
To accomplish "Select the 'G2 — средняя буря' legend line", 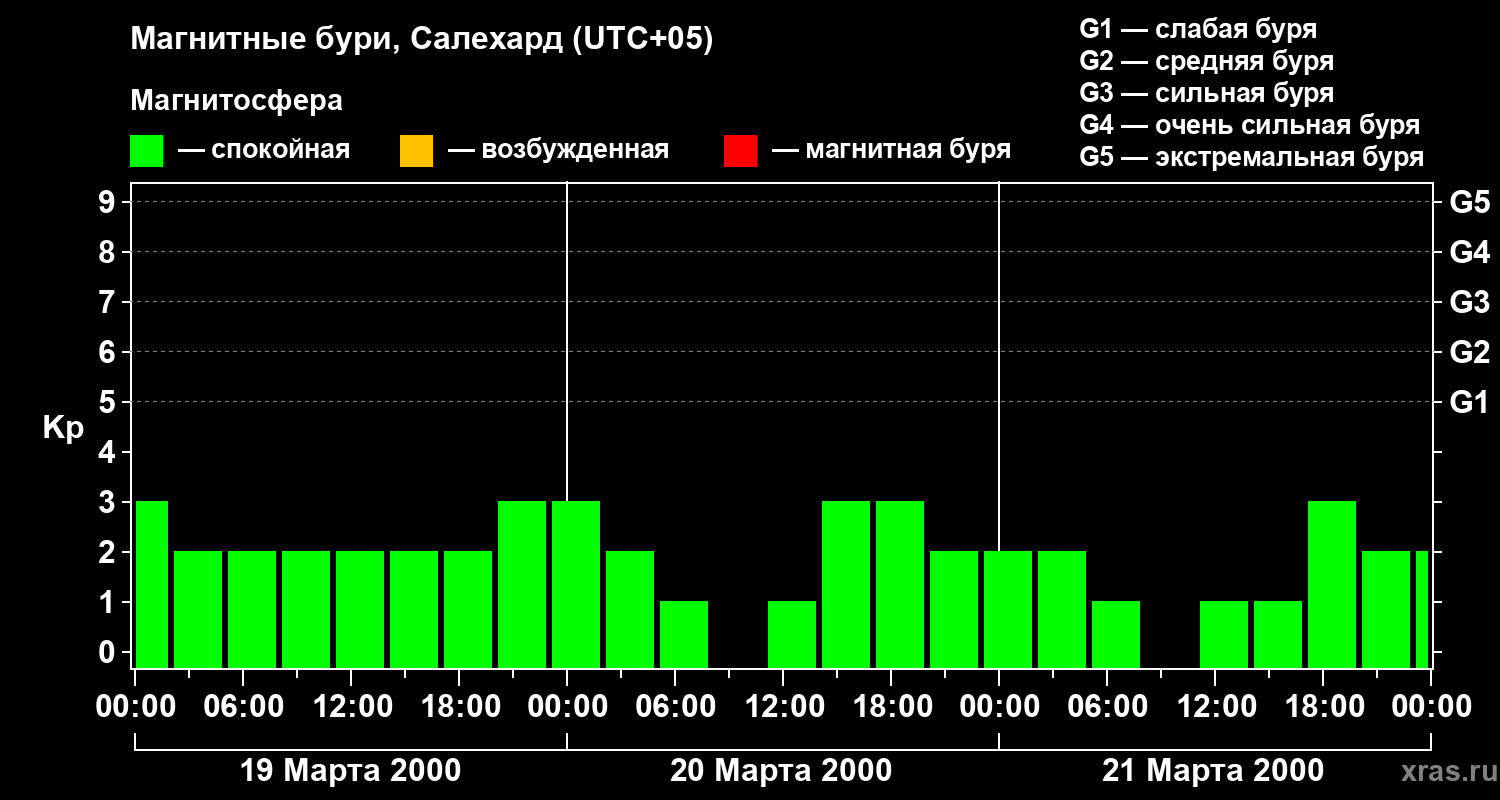I will click(1207, 61).
